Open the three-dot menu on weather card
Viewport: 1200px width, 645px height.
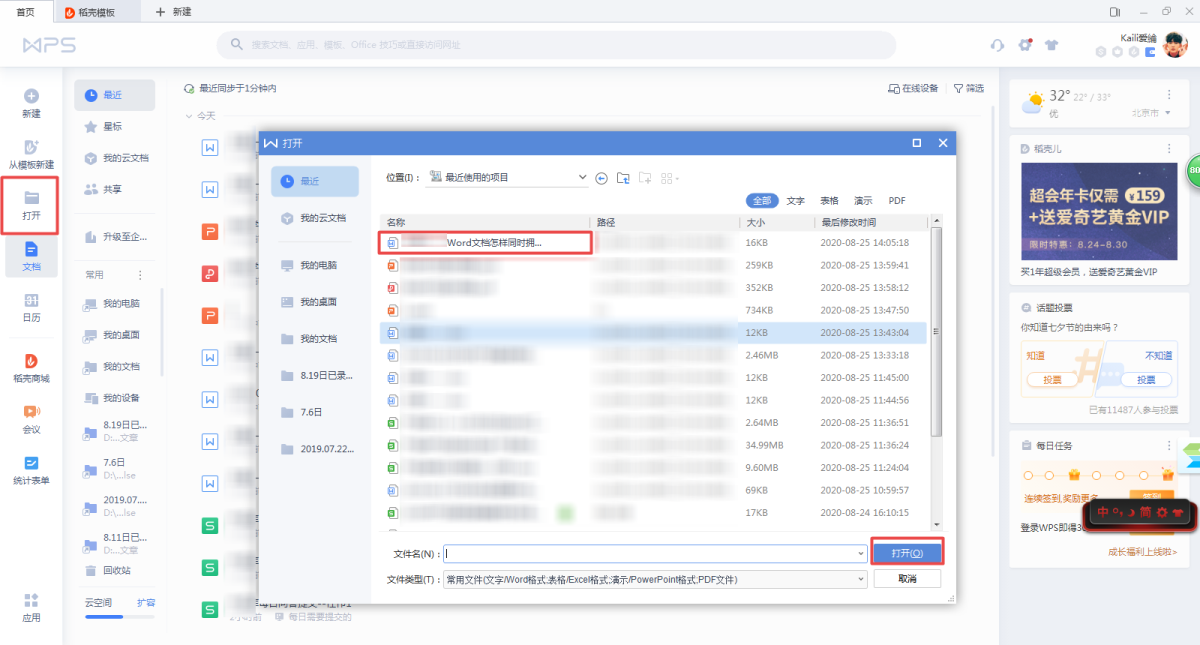[x=1169, y=95]
